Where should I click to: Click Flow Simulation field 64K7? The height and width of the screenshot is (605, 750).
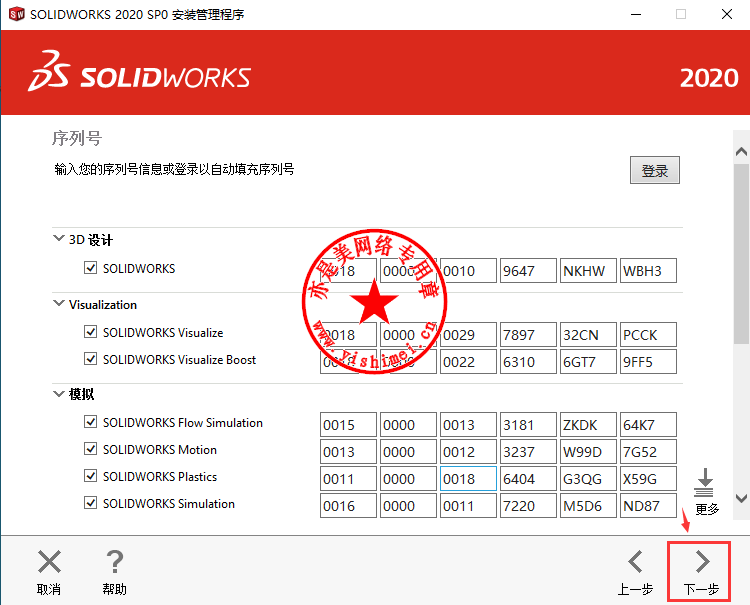click(x=649, y=425)
